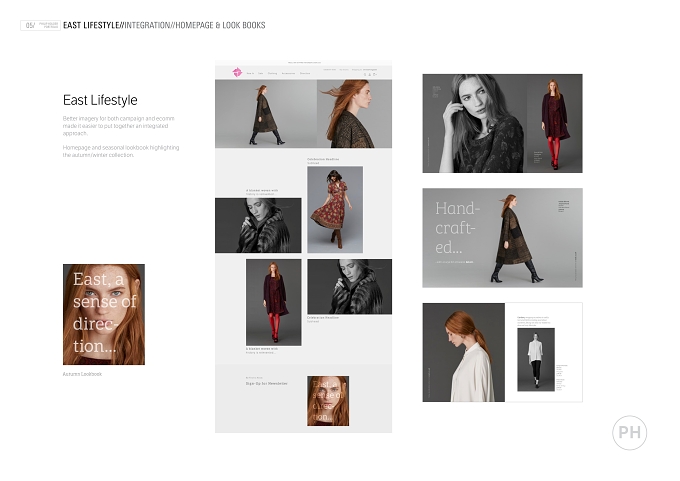Viewport: 680px width, 481px height.
Task: Open black-and-white fur coat image on right
Action: 350,287
